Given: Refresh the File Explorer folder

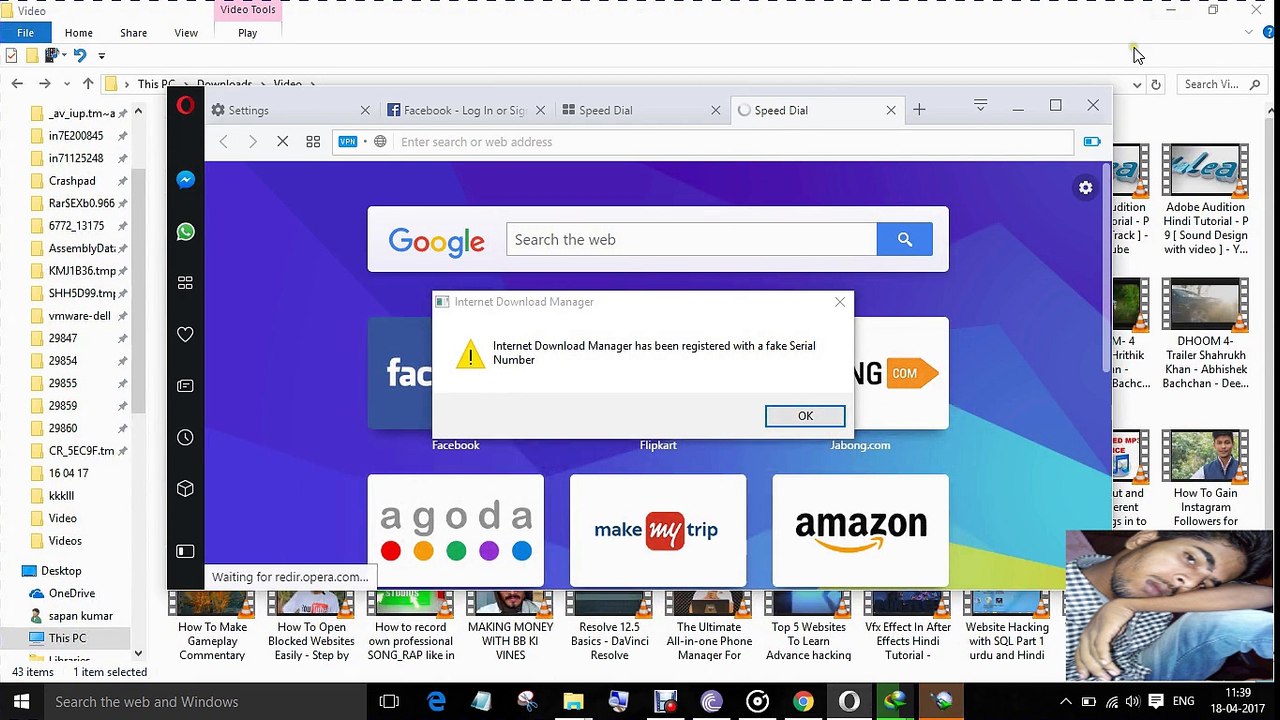Looking at the screenshot, I should click(1156, 85).
